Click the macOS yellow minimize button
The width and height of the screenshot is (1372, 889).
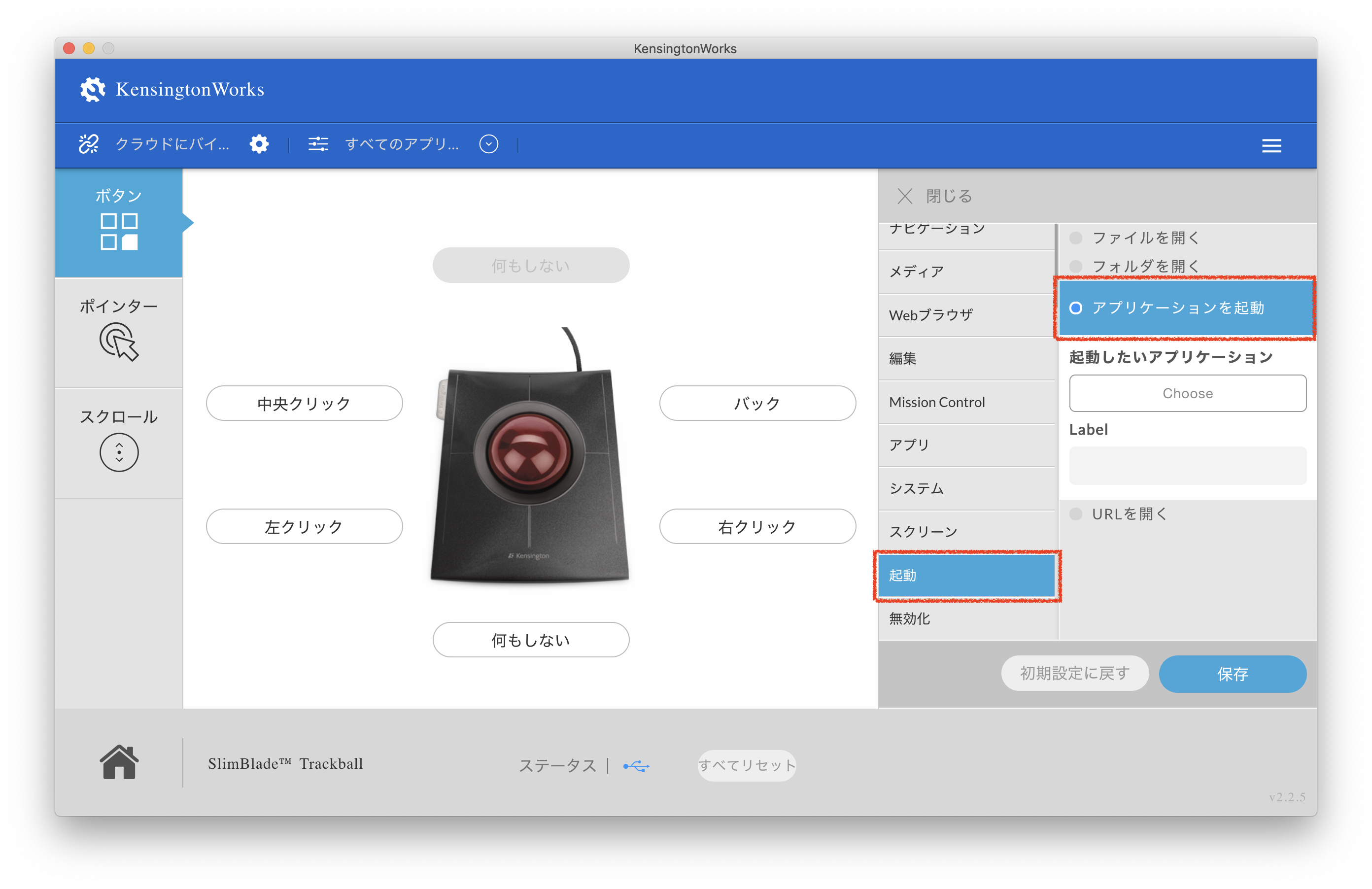[89, 48]
